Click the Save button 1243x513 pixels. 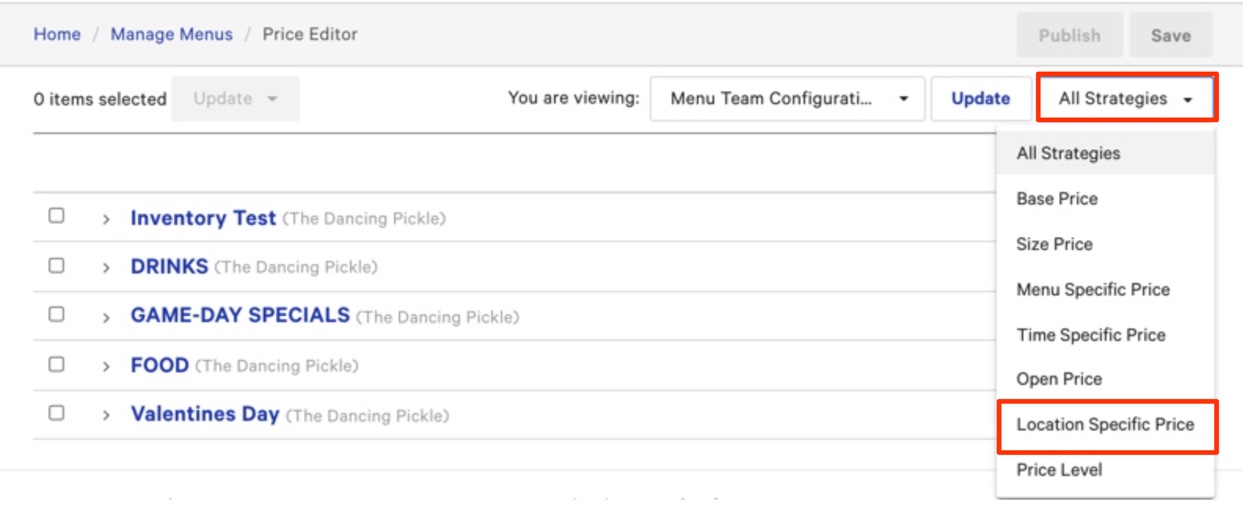click(1170, 35)
